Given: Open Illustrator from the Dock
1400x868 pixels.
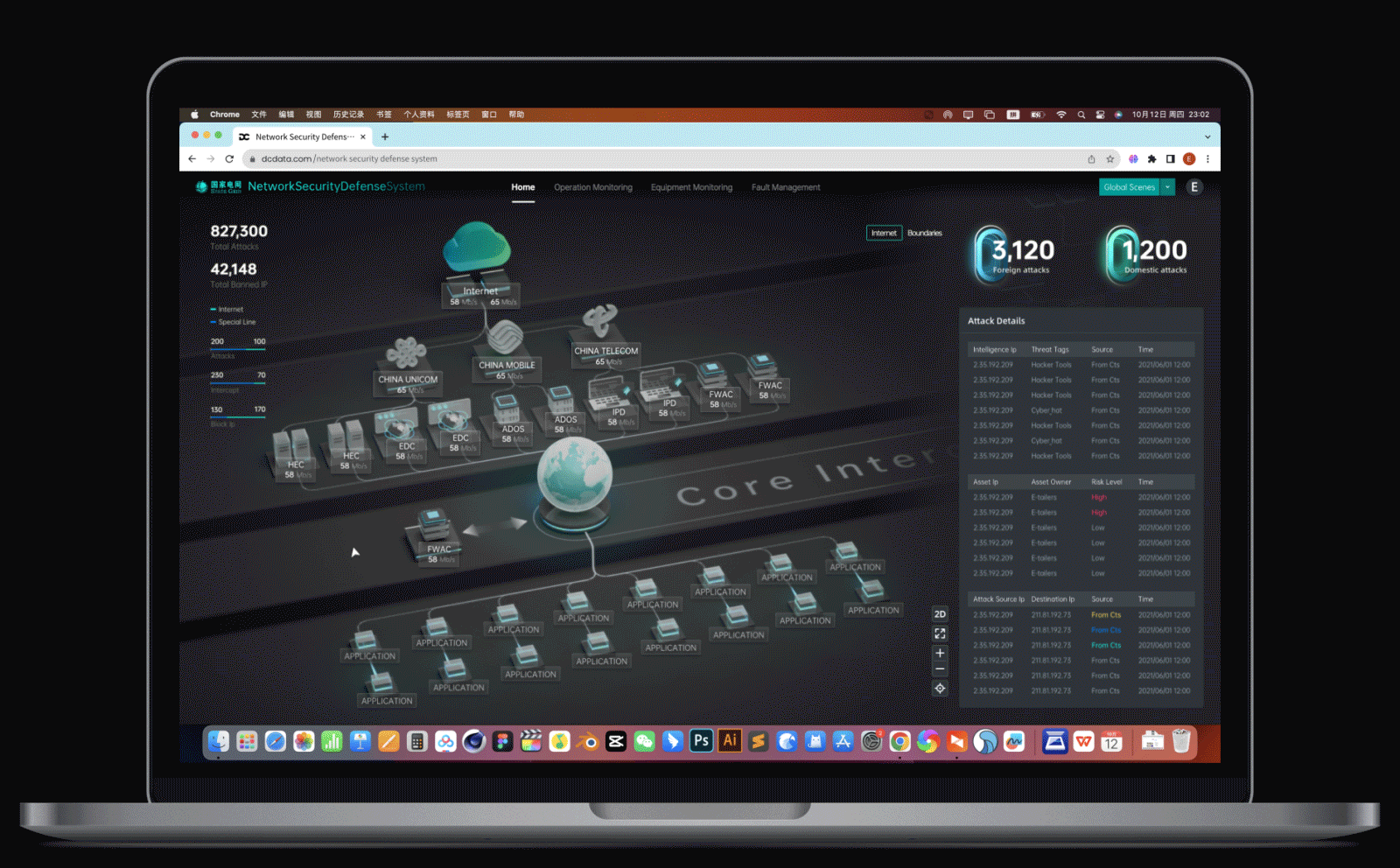Looking at the screenshot, I should 730,741.
